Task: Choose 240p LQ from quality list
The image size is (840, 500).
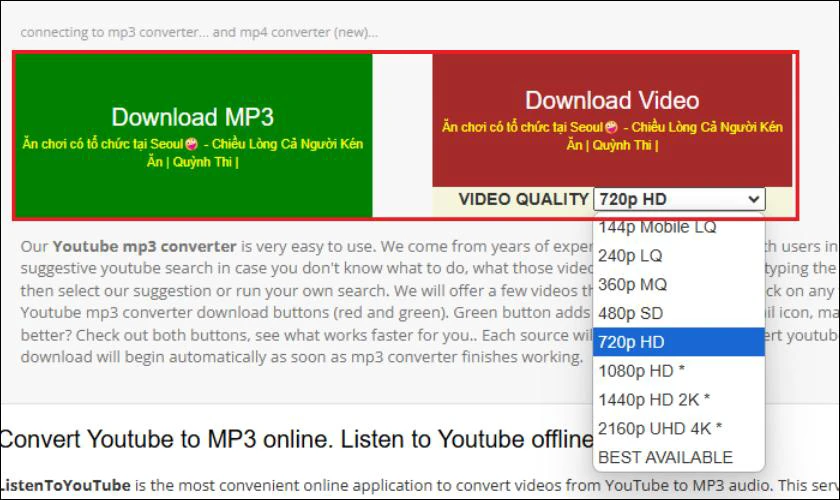Action: [x=678, y=256]
